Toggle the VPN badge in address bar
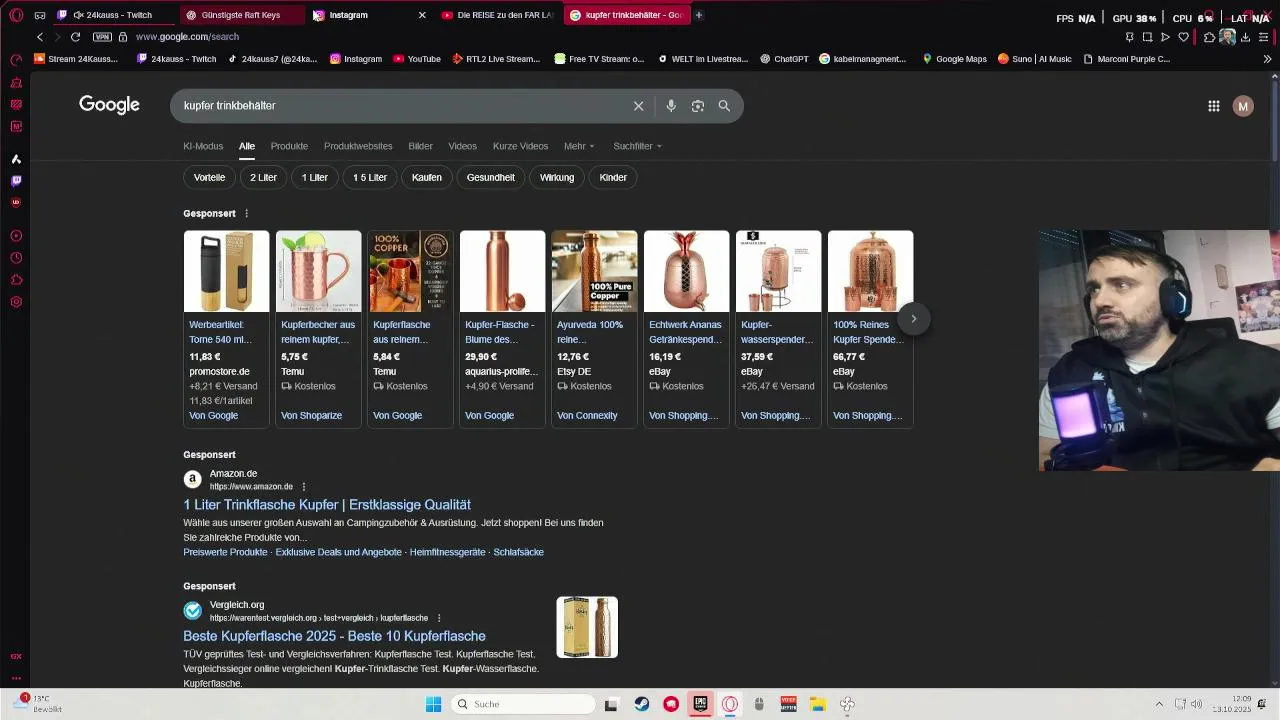 (x=102, y=37)
